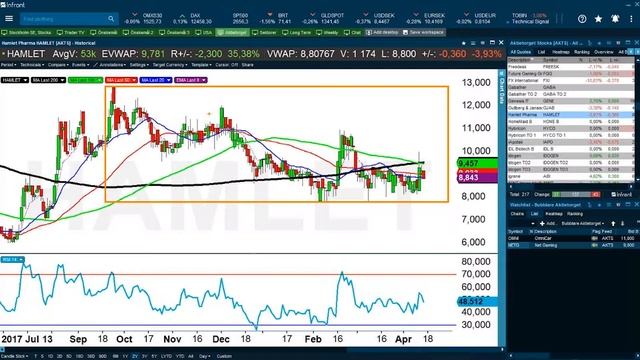Open the blue MA Last 20 dropdown
This screenshot has width=640, height=360.
click(156, 80)
